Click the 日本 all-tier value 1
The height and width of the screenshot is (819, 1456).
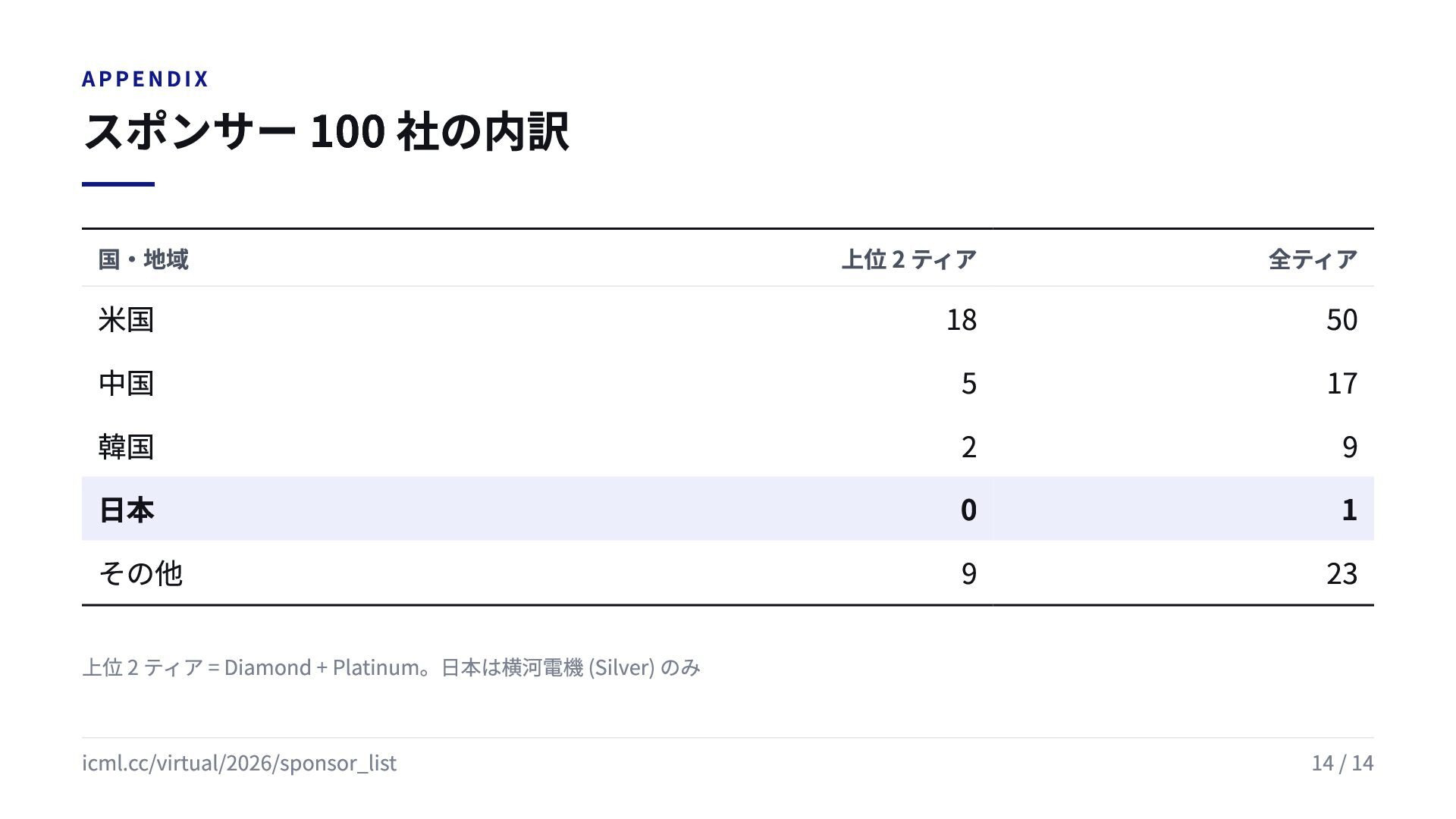coord(1350,510)
